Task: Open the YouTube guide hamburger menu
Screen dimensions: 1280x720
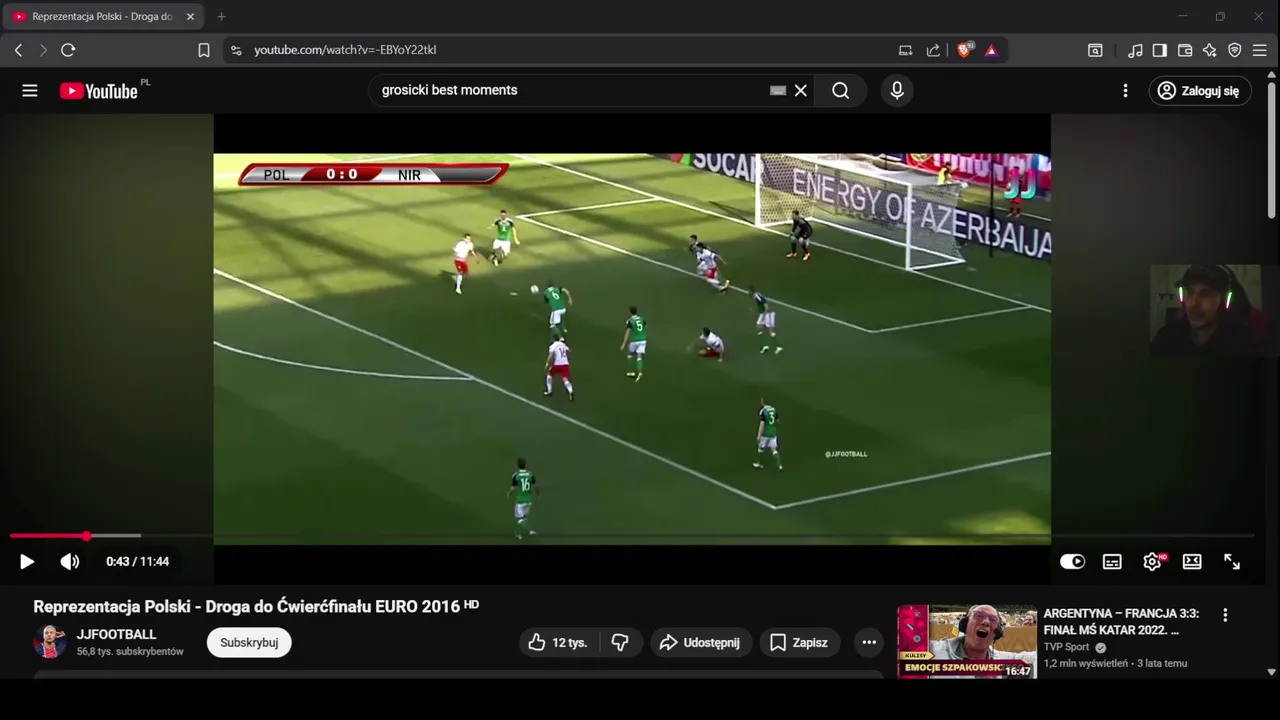Action: point(30,91)
